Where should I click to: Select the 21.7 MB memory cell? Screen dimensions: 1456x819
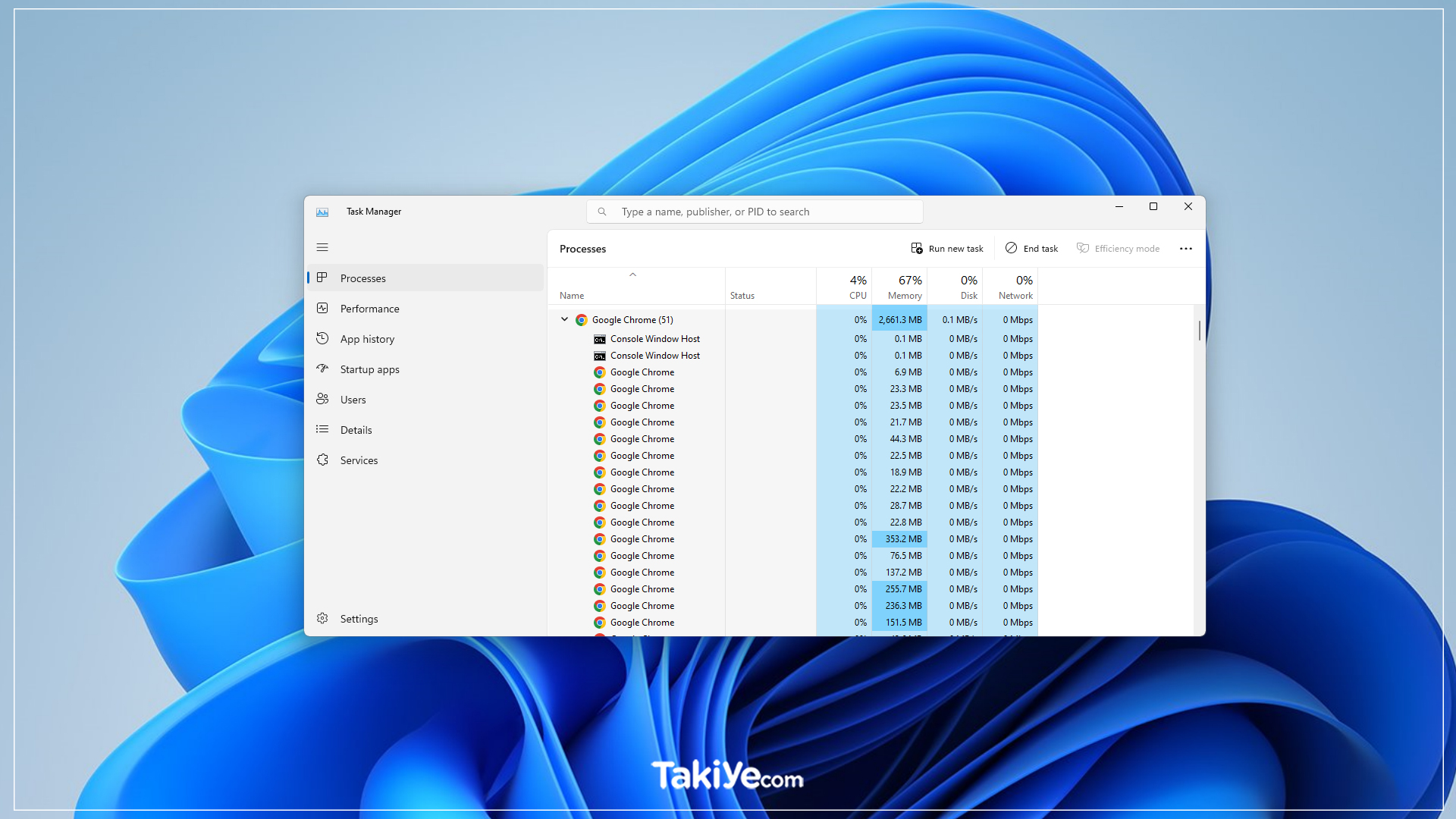click(899, 422)
